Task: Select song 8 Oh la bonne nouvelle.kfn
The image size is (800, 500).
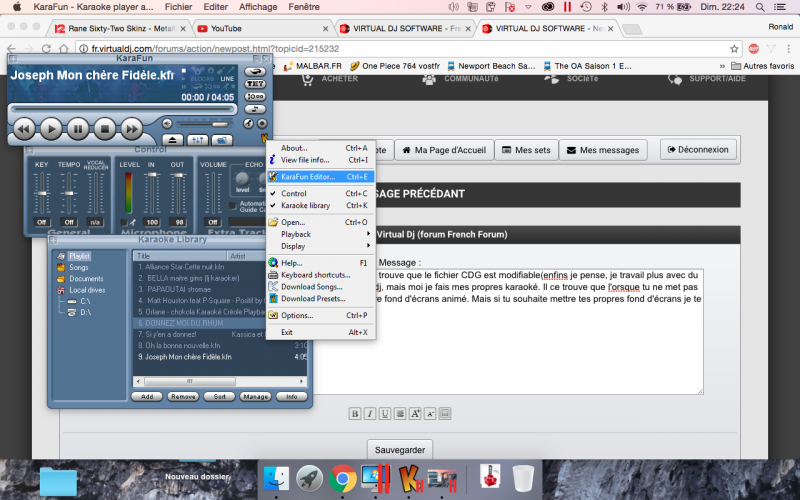Action: tap(220, 345)
